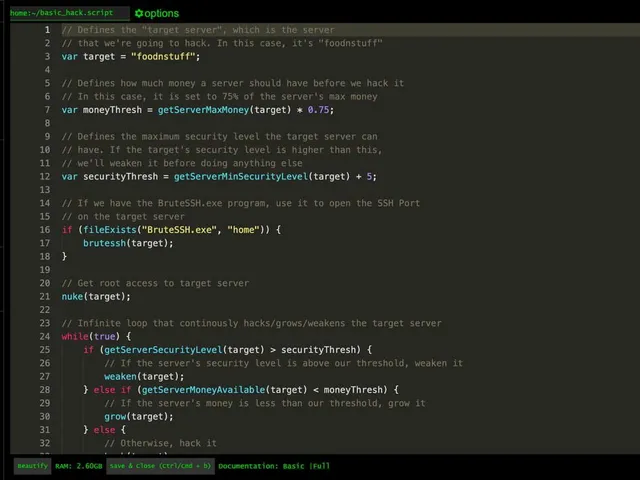
Task: Click the closing brace on line 18
Action: pyautogui.click(x=64, y=256)
